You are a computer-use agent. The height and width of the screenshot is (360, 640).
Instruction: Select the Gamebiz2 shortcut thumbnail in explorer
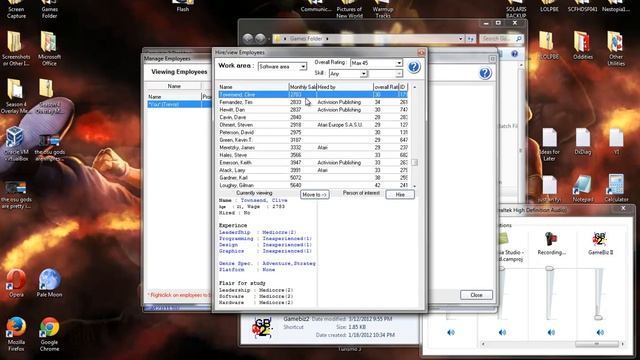(261, 327)
